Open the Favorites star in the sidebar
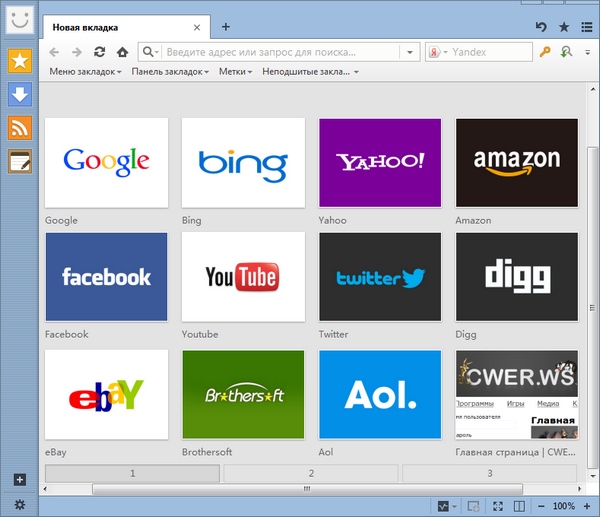The height and width of the screenshot is (517, 600). (x=19, y=62)
